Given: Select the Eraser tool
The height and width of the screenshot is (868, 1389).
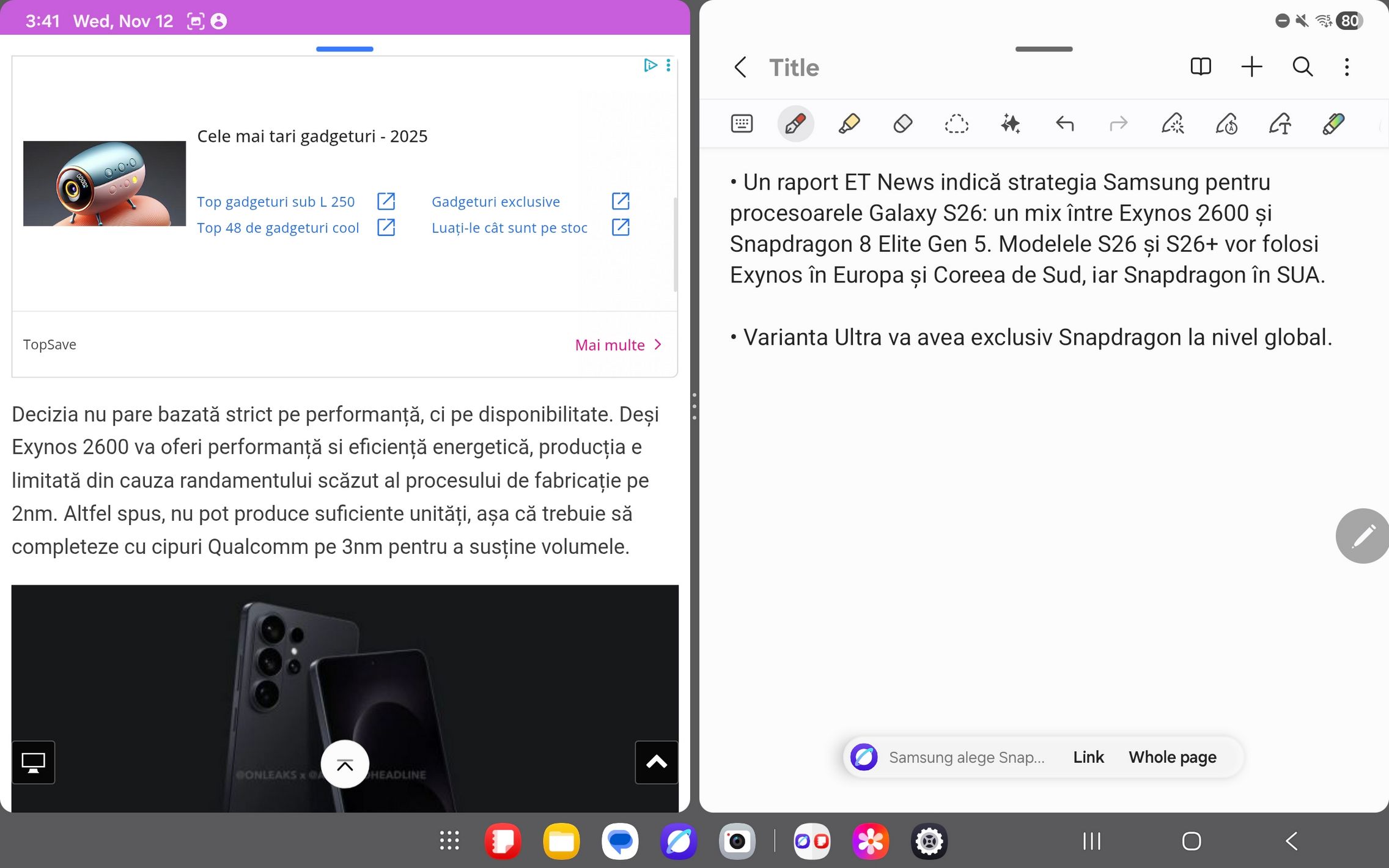Looking at the screenshot, I should (x=902, y=124).
